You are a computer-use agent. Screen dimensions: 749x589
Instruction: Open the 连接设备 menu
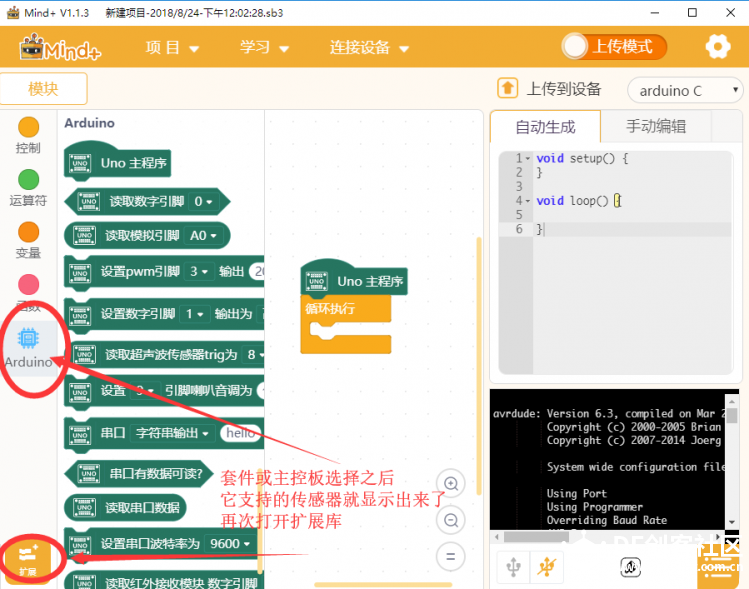tap(369, 47)
